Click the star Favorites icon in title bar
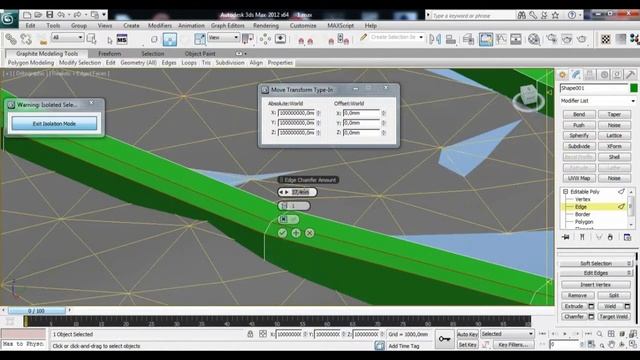Image resolution: width=640 pixels, height=360 pixels. point(556,16)
